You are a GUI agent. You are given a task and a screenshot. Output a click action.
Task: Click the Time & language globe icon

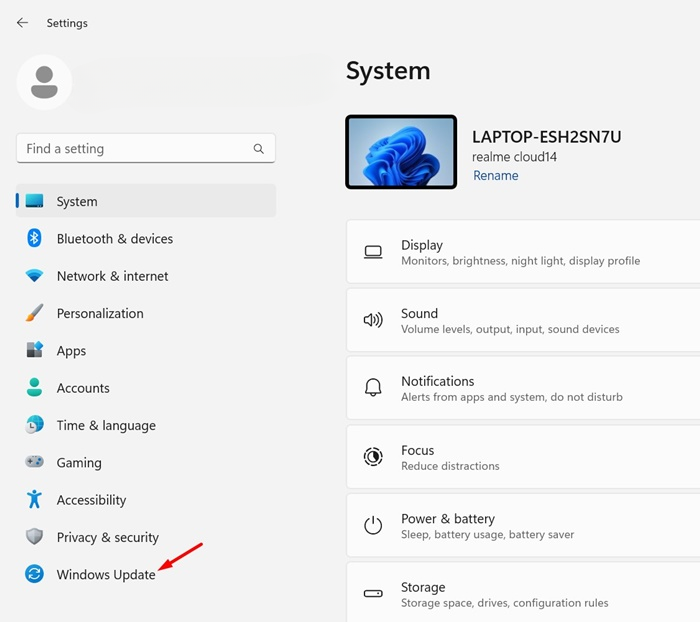(x=34, y=424)
